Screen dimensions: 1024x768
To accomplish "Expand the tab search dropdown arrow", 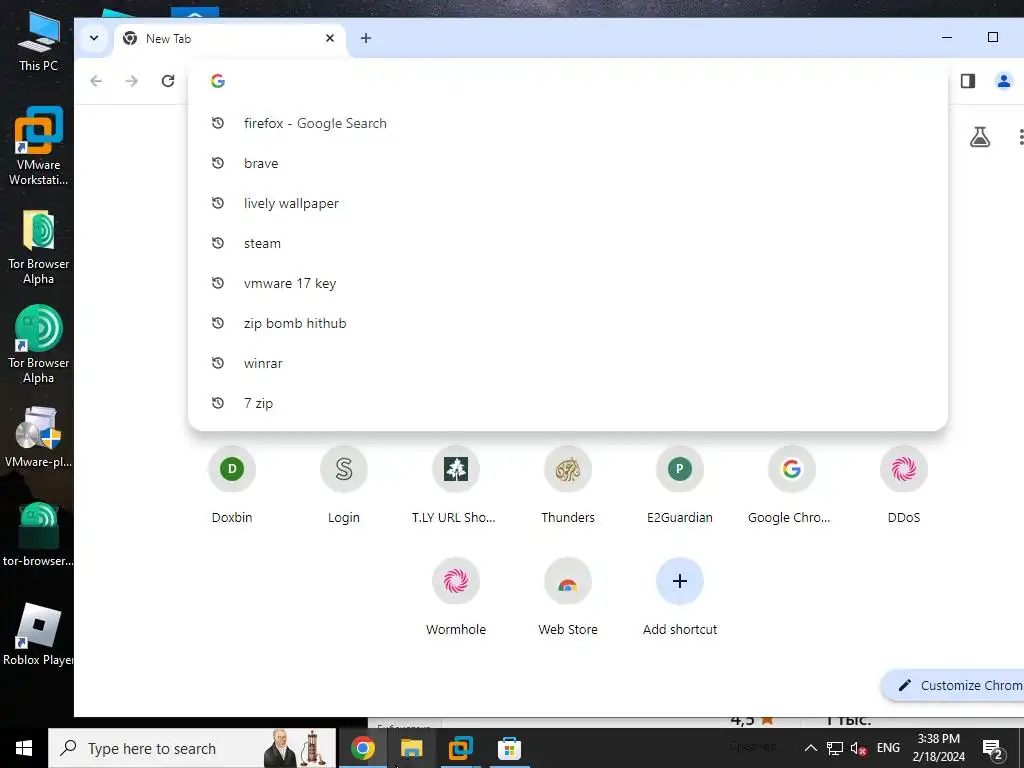I will [94, 38].
